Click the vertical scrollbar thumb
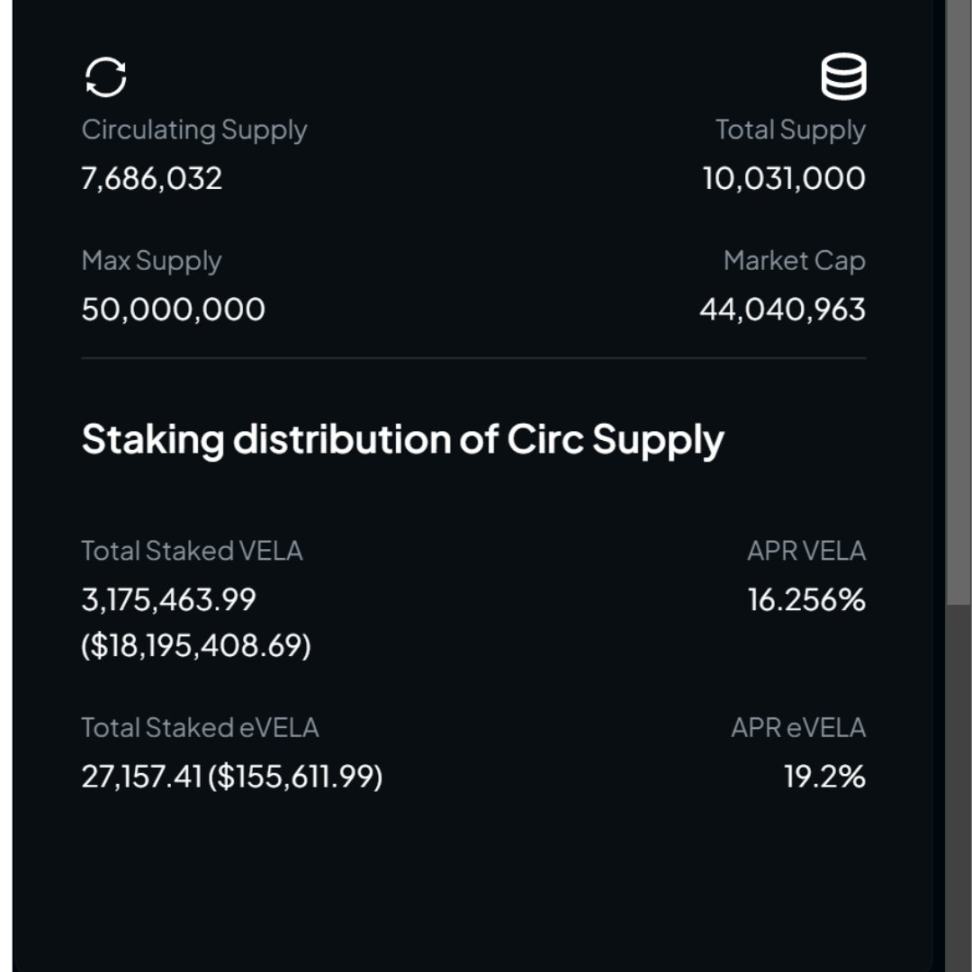Viewport: 972px width, 972px height. 958,300
